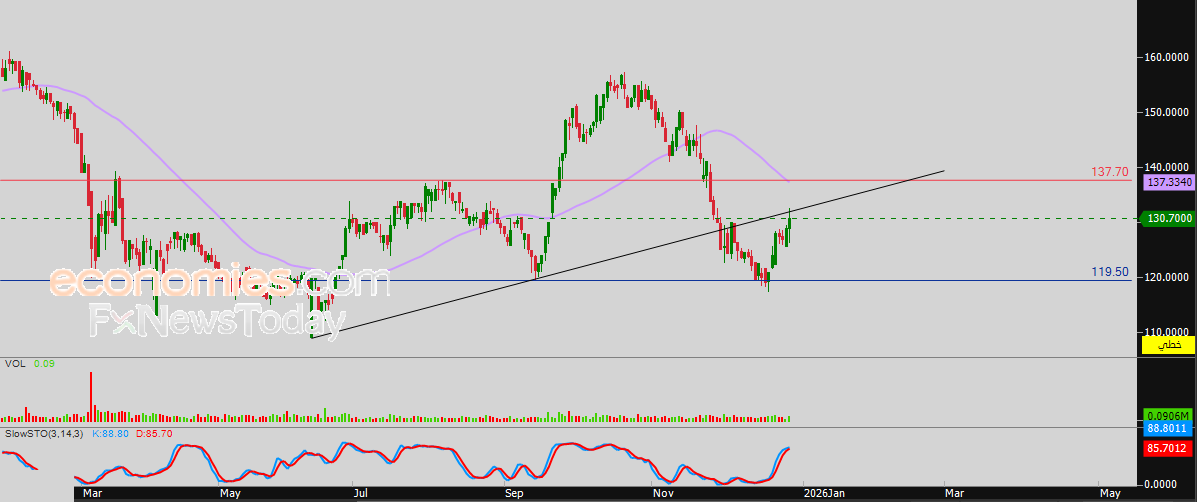Image resolution: width=1197 pixels, height=502 pixels.
Task: Click the 137.70 resistance level label
Action: coord(1111,172)
